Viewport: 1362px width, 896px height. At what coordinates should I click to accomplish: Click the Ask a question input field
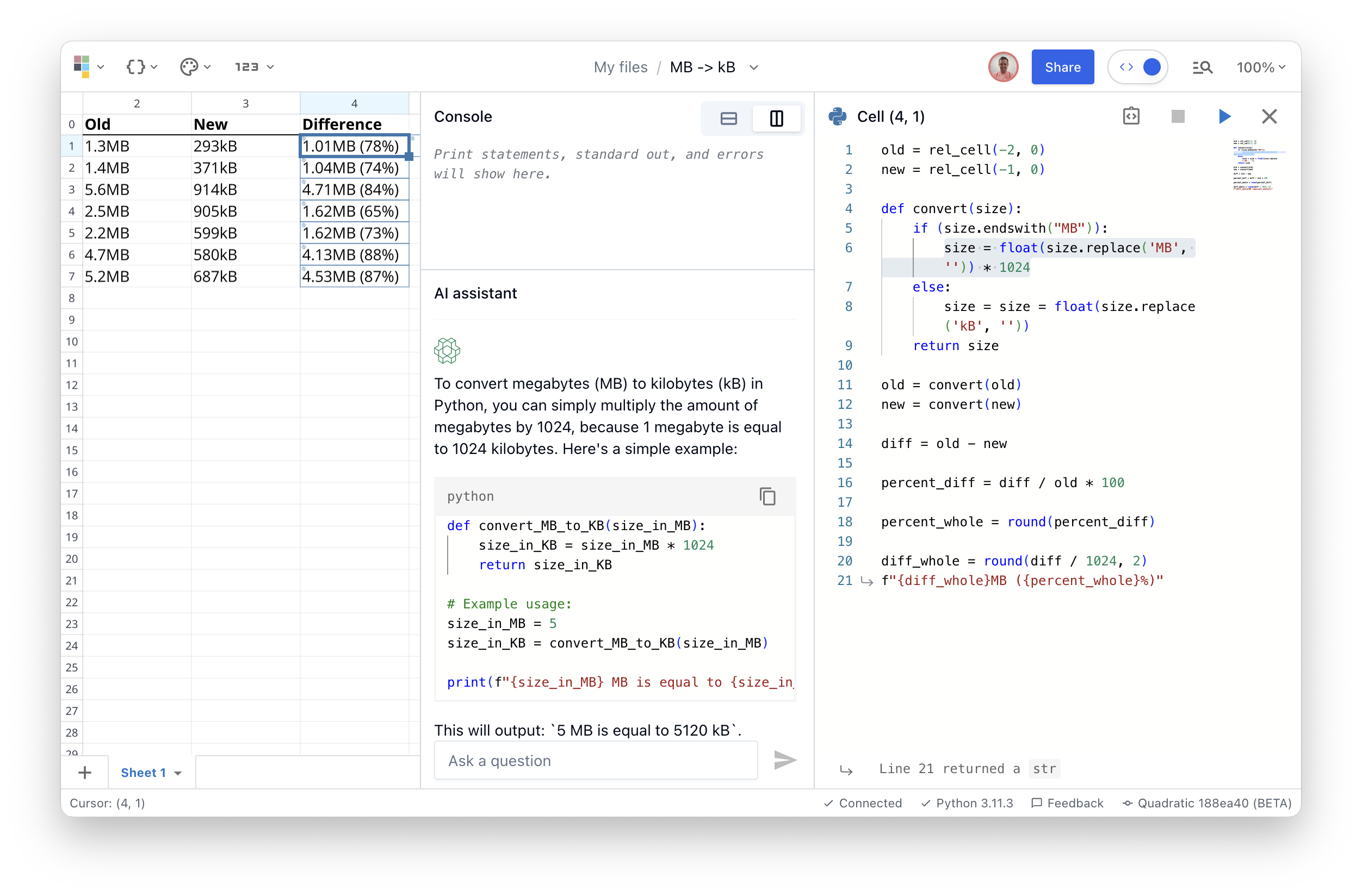595,761
